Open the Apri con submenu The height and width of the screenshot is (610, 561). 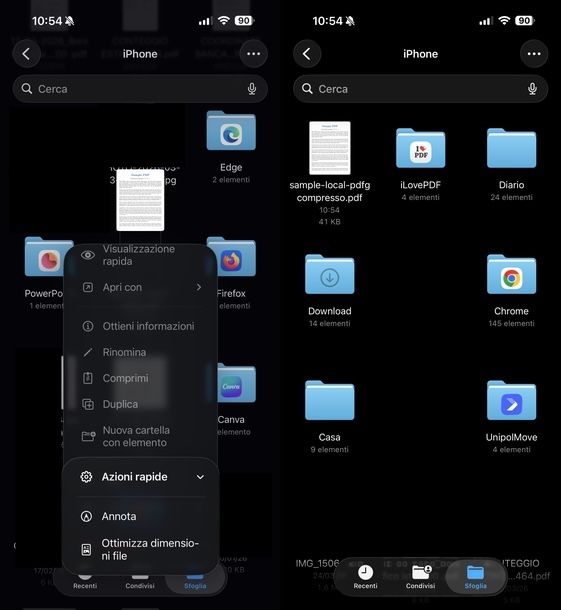140,287
